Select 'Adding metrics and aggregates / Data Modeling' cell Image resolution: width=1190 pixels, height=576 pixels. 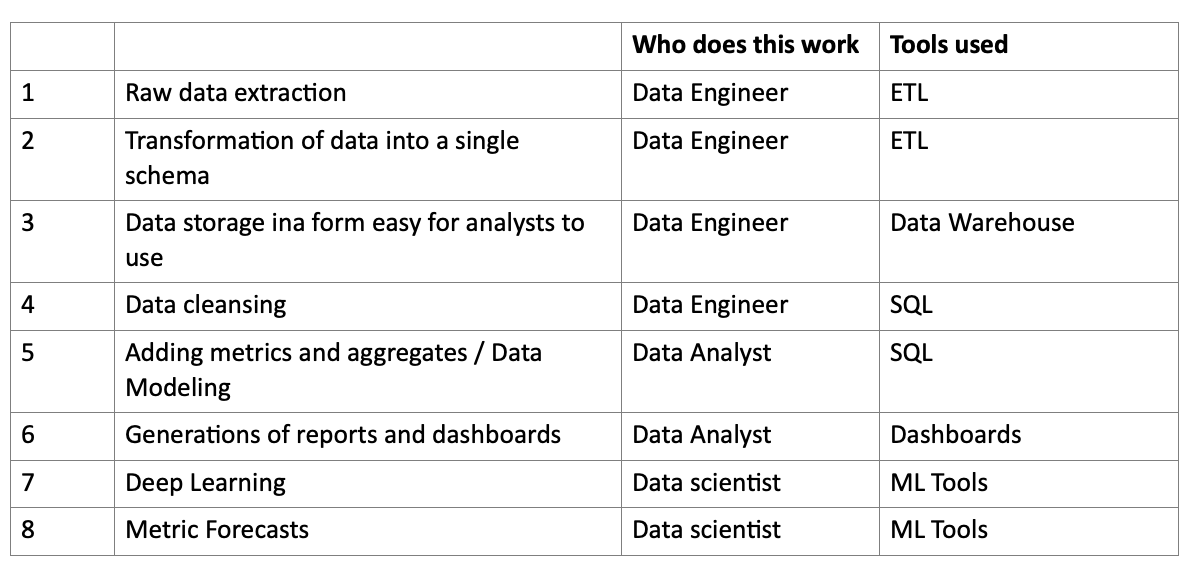(367, 371)
